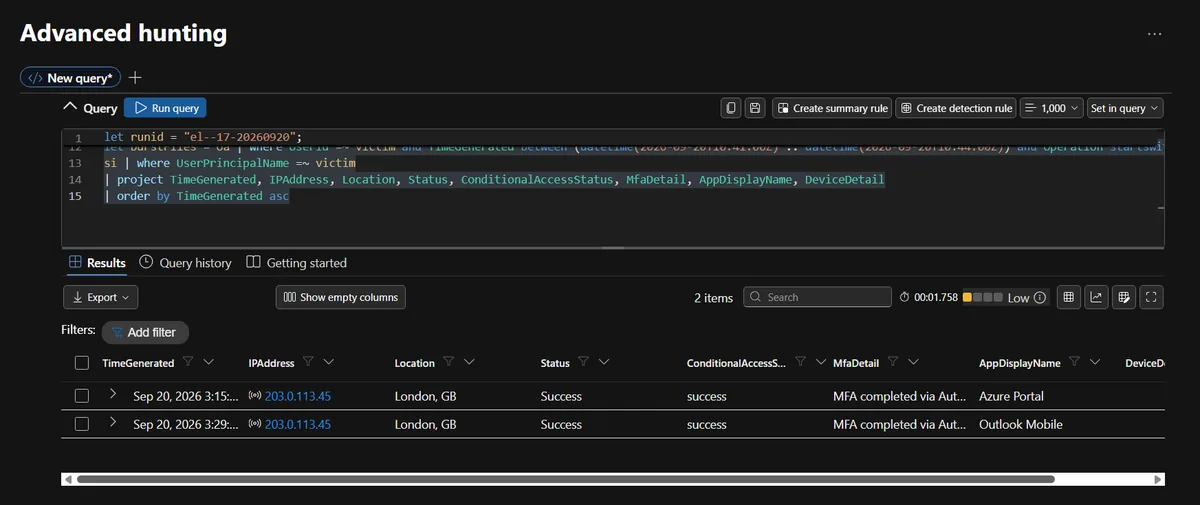Expand the Sep 20 3:29 row details
The height and width of the screenshot is (505, 1200).
(113, 423)
